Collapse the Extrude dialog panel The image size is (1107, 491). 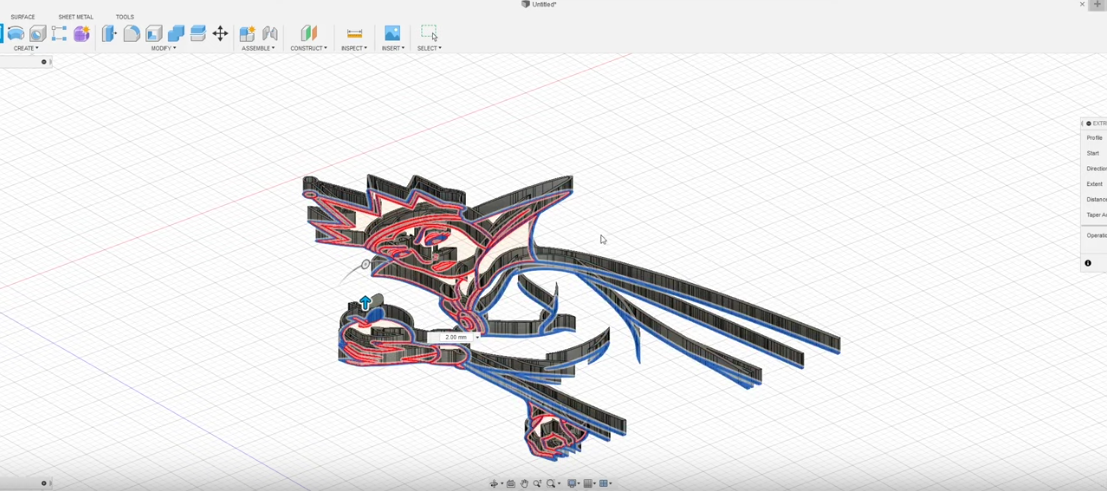click(x=1089, y=124)
